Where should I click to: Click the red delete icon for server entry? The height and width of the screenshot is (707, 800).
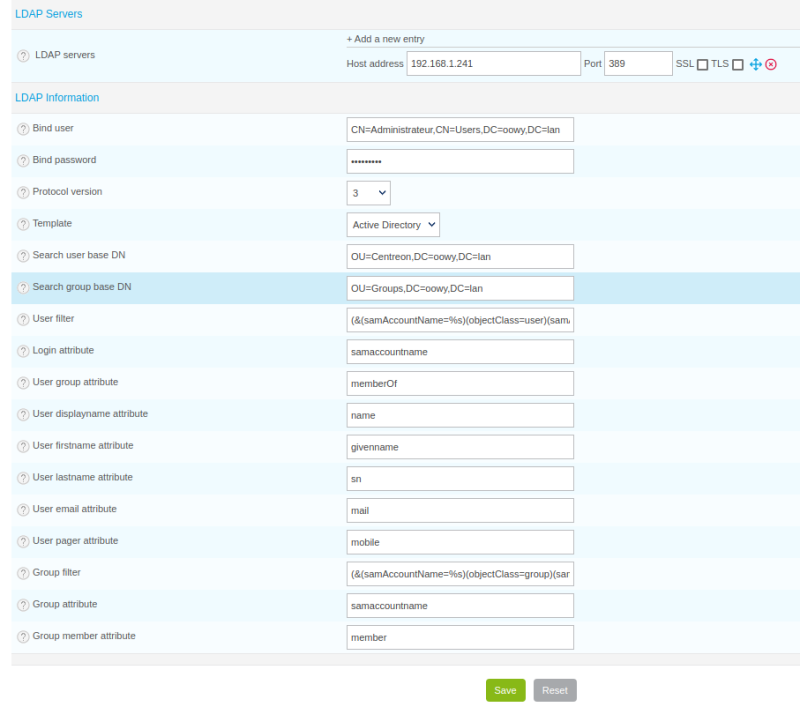point(771,64)
